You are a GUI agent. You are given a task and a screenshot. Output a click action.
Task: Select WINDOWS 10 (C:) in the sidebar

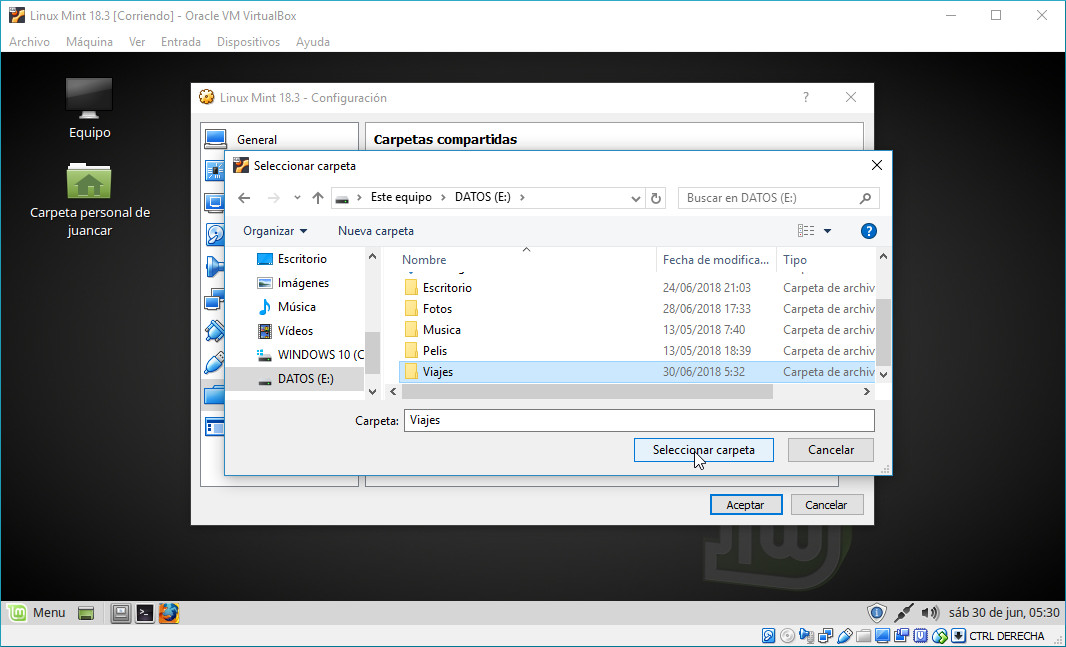click(x=320, y=355)
